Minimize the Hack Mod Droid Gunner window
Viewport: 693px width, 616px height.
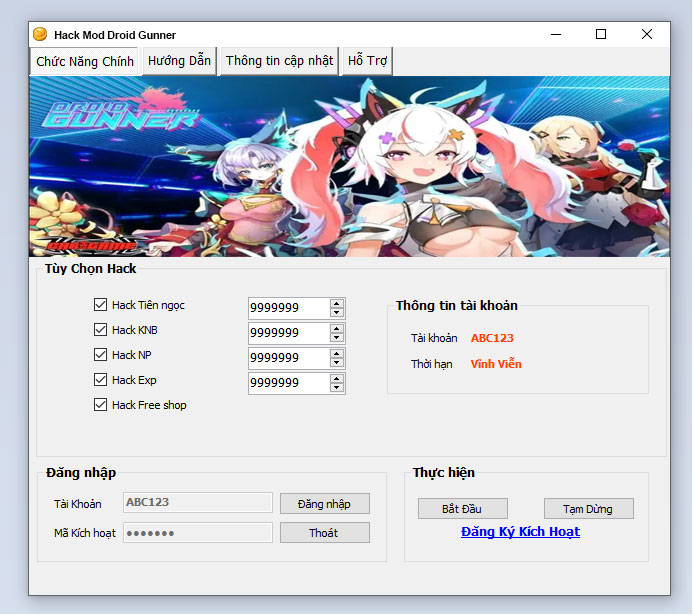[x=556, y=34]
